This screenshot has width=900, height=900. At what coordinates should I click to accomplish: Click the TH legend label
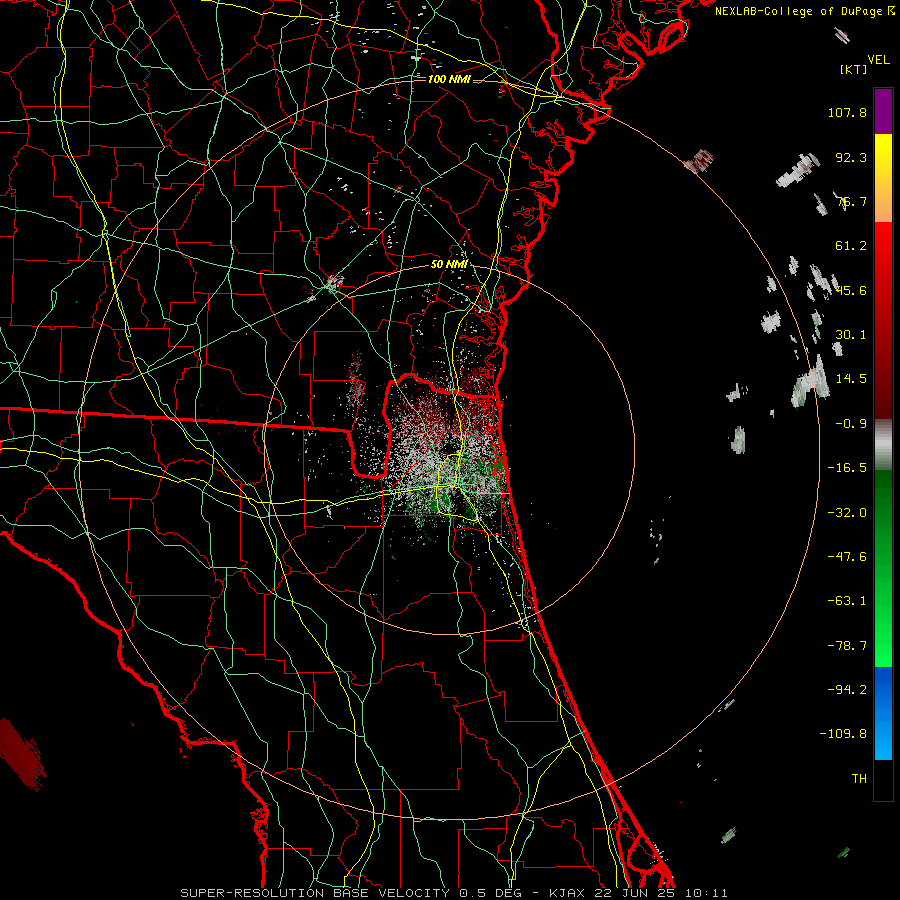[x=859, y=779]
